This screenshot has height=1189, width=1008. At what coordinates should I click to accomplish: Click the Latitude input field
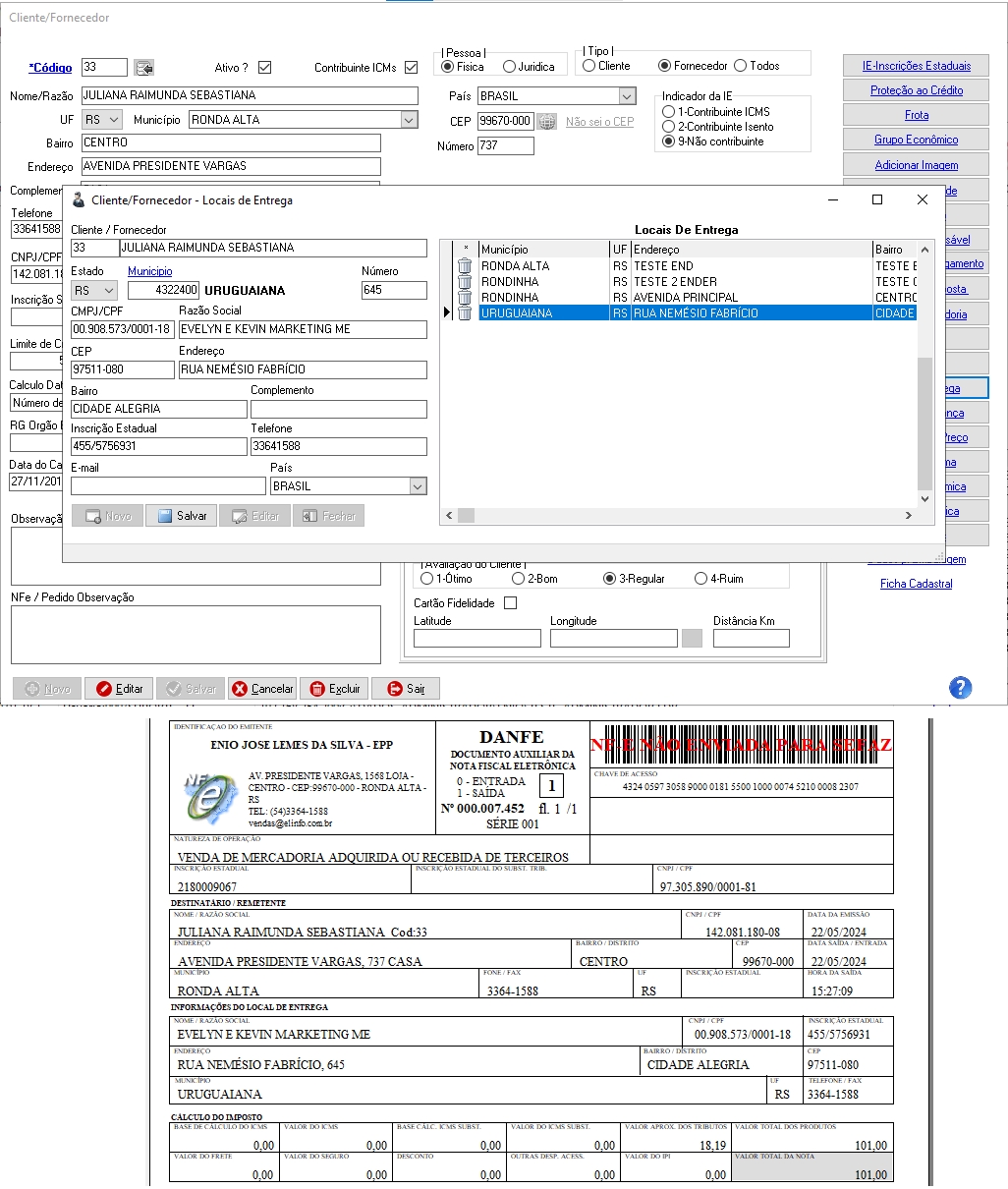477,638
